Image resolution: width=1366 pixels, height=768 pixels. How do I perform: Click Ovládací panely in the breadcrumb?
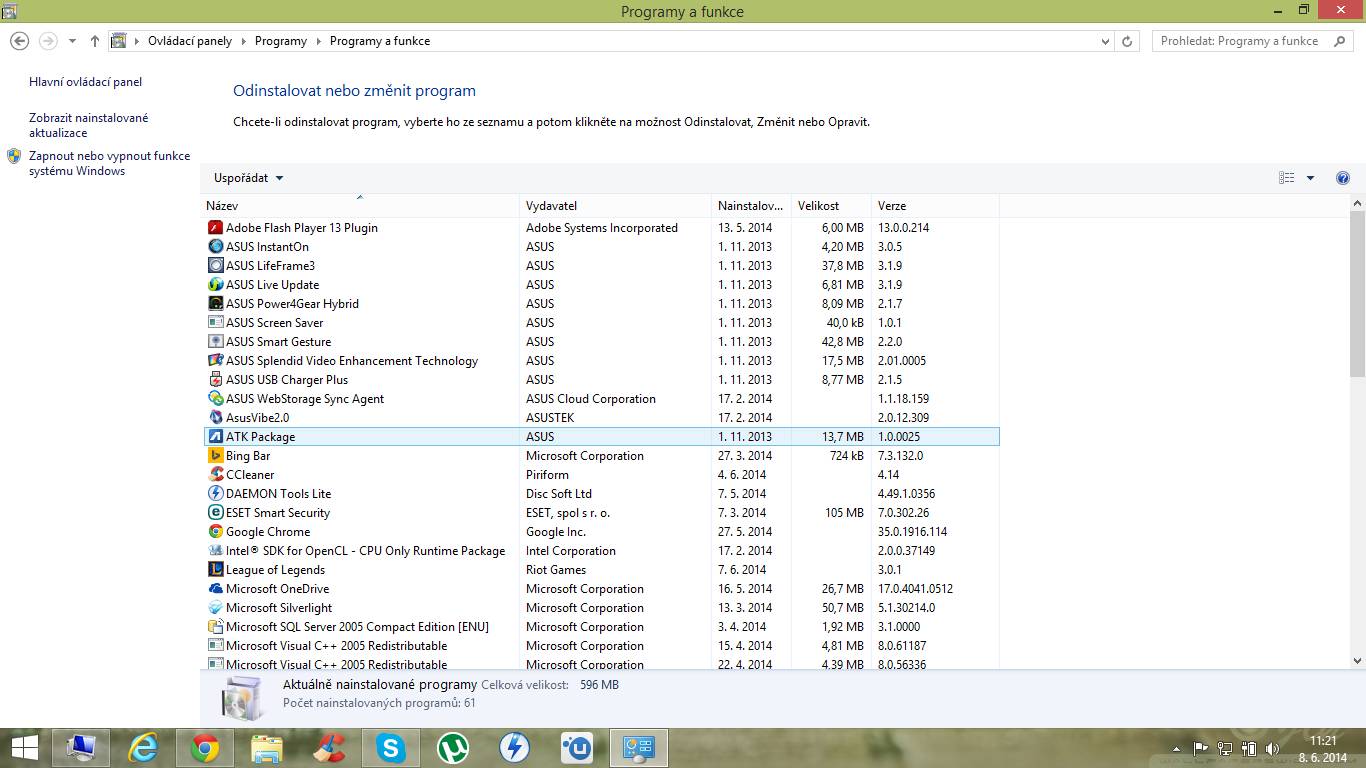point(190,41)
